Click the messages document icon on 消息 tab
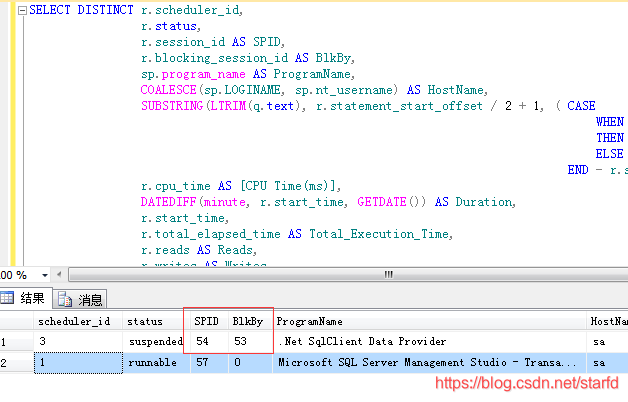This screenshot has height=402, width=628. pos(65,299)
